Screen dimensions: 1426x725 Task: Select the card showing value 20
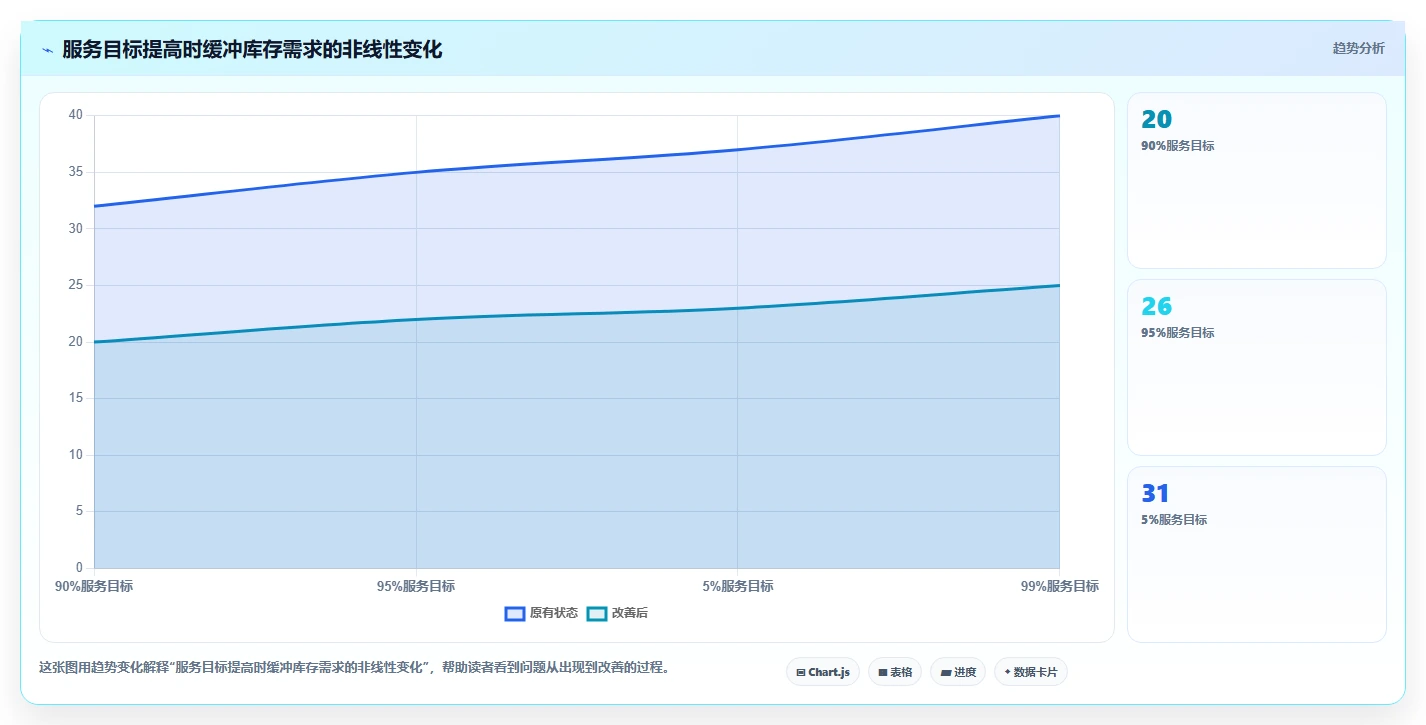coord(1257,180)
